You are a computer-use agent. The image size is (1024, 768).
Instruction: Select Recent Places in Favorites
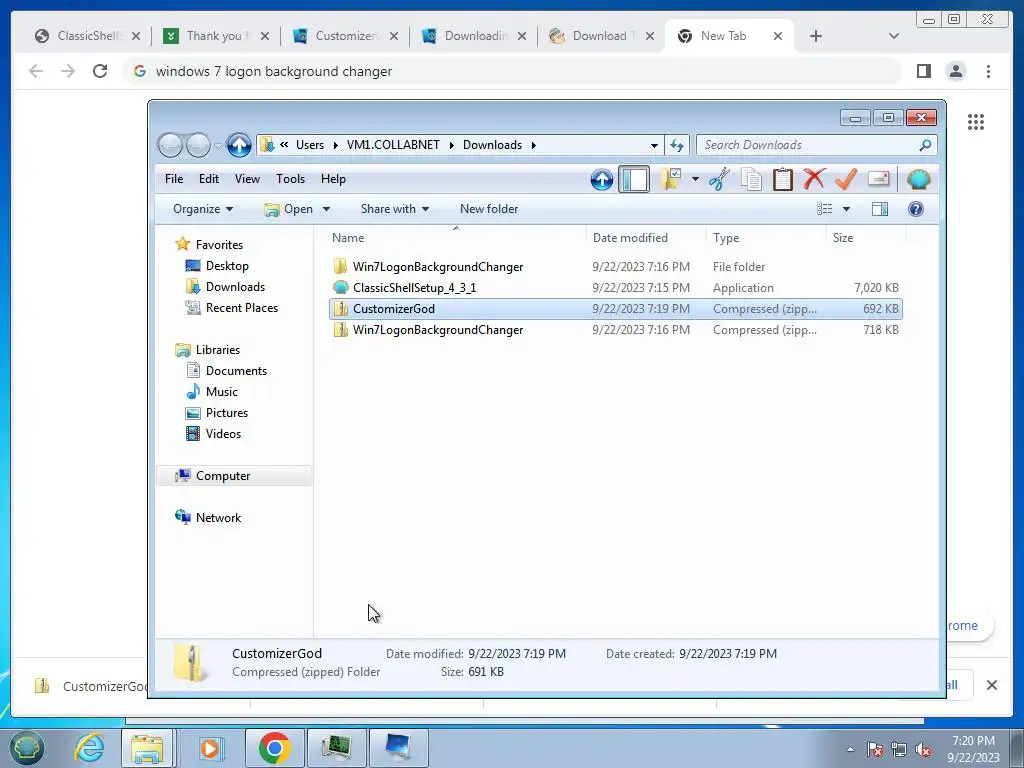[242, 308]
